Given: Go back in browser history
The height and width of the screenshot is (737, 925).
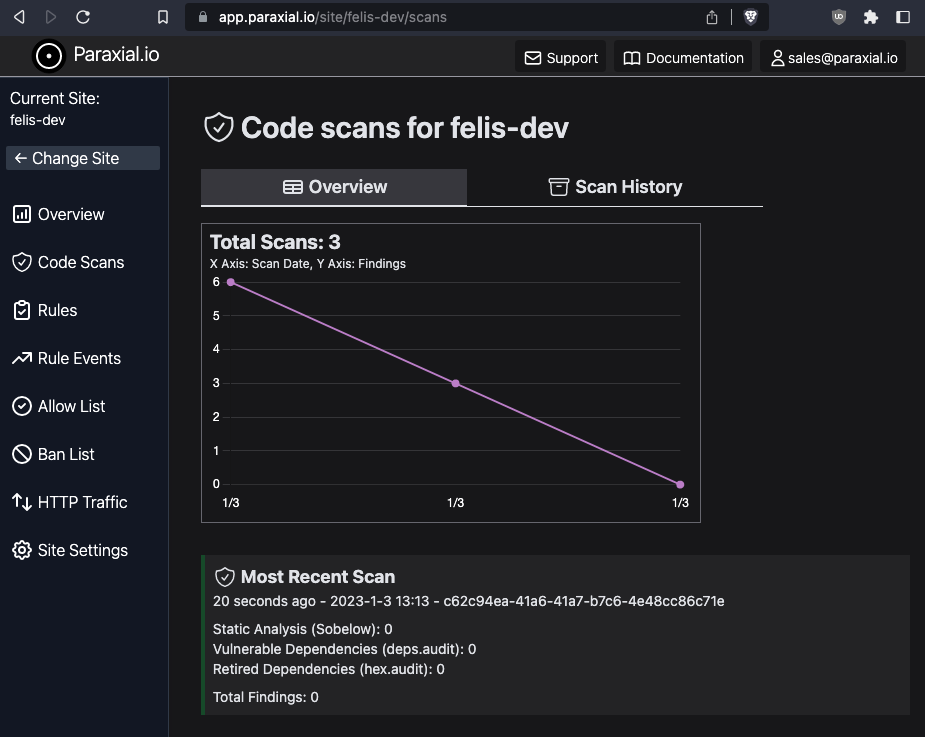Looking at the screenshot, I should (19, 17).
